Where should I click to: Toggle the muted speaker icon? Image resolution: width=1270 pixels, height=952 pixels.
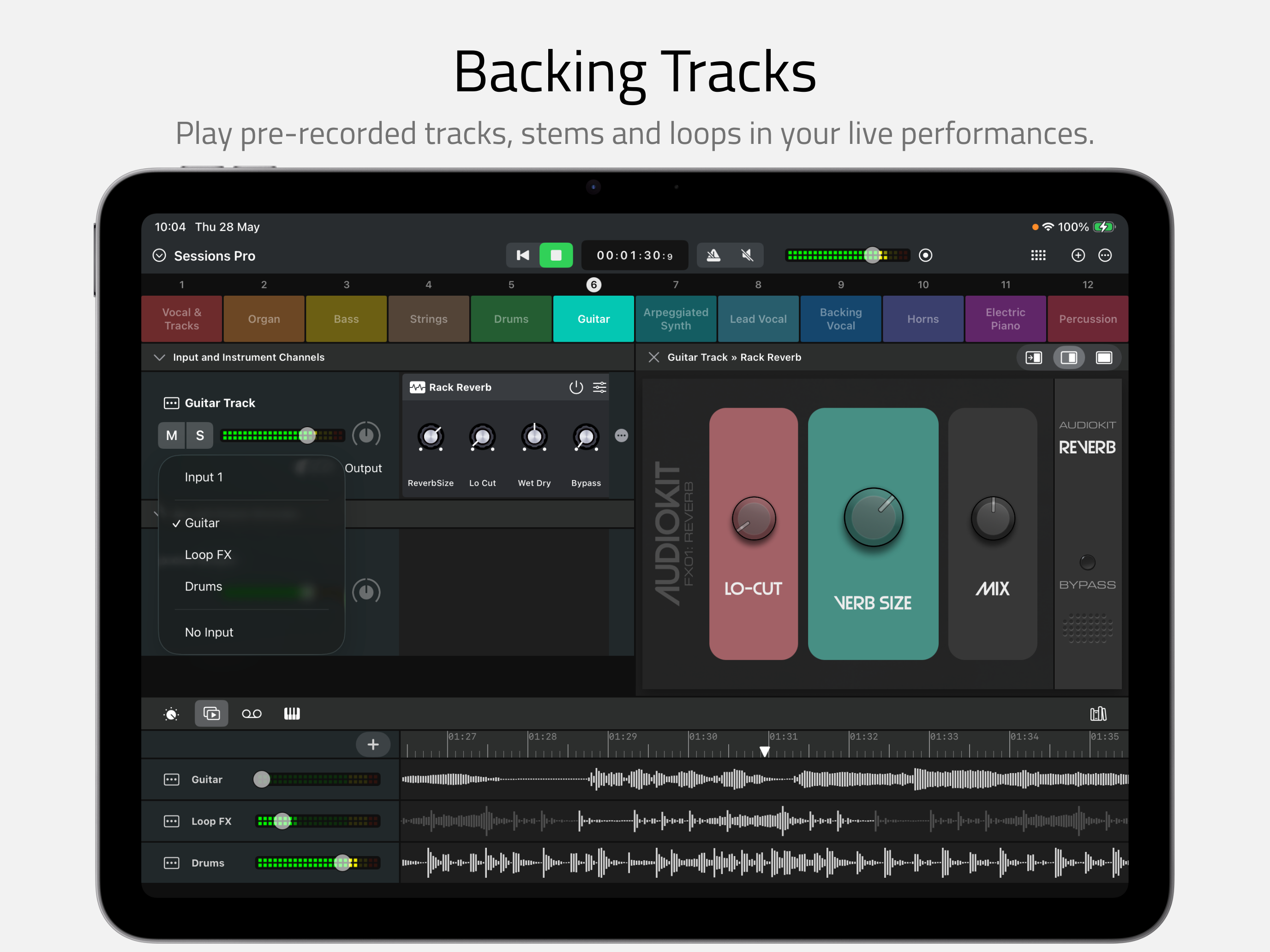747,256
